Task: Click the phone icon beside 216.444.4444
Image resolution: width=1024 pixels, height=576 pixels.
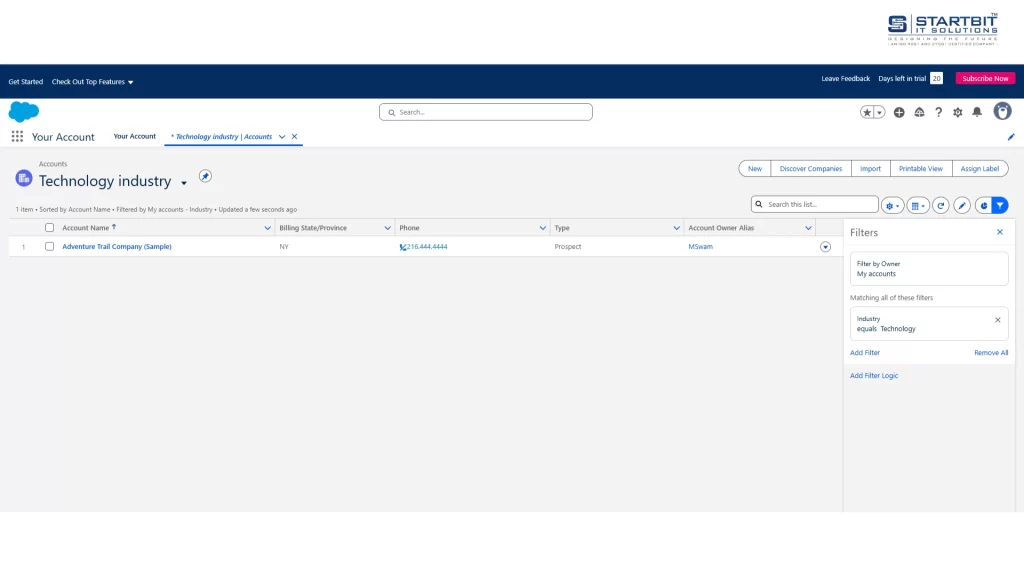Action: pyautogui.click(x=402, y=247)
